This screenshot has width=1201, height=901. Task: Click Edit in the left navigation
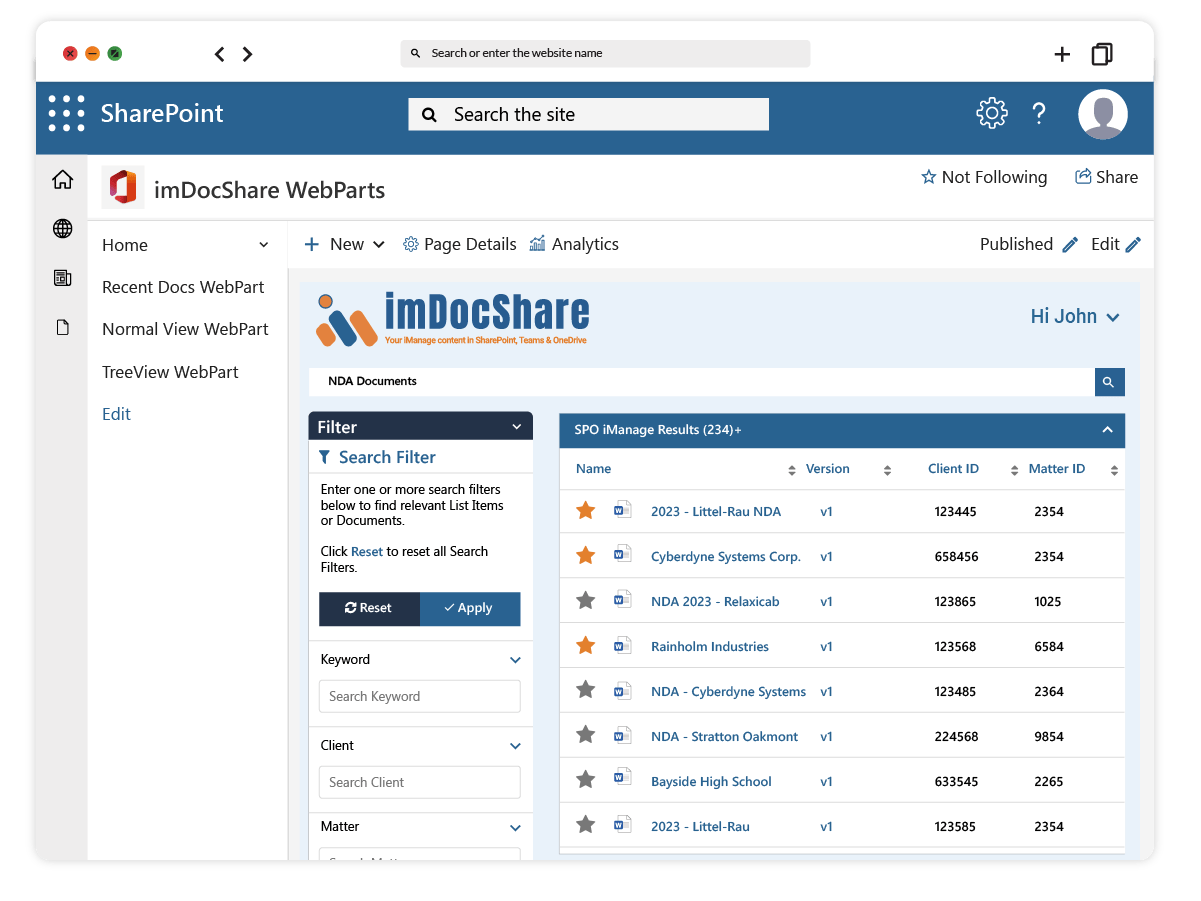[x=116, y=414]
